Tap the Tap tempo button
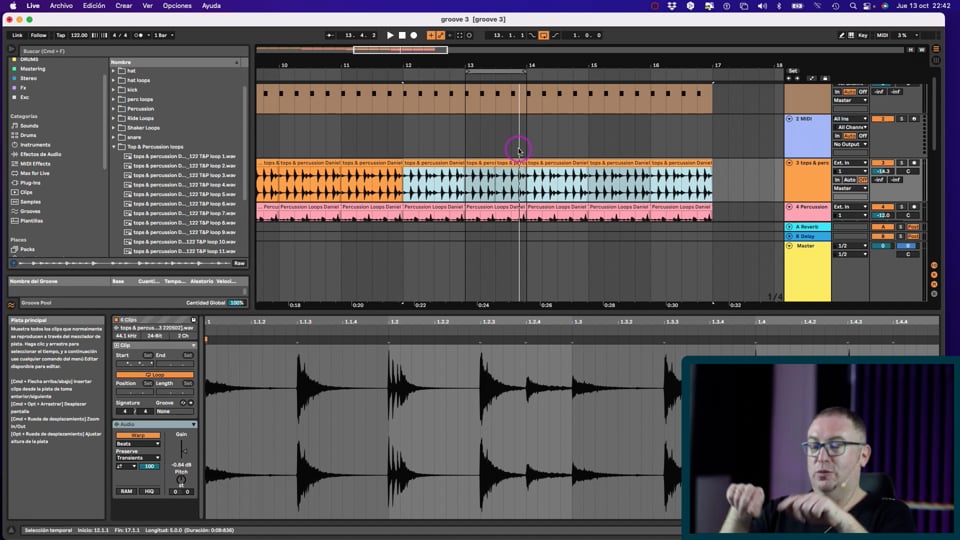This screenshot has width=960, height=540. tap(61, 36)
